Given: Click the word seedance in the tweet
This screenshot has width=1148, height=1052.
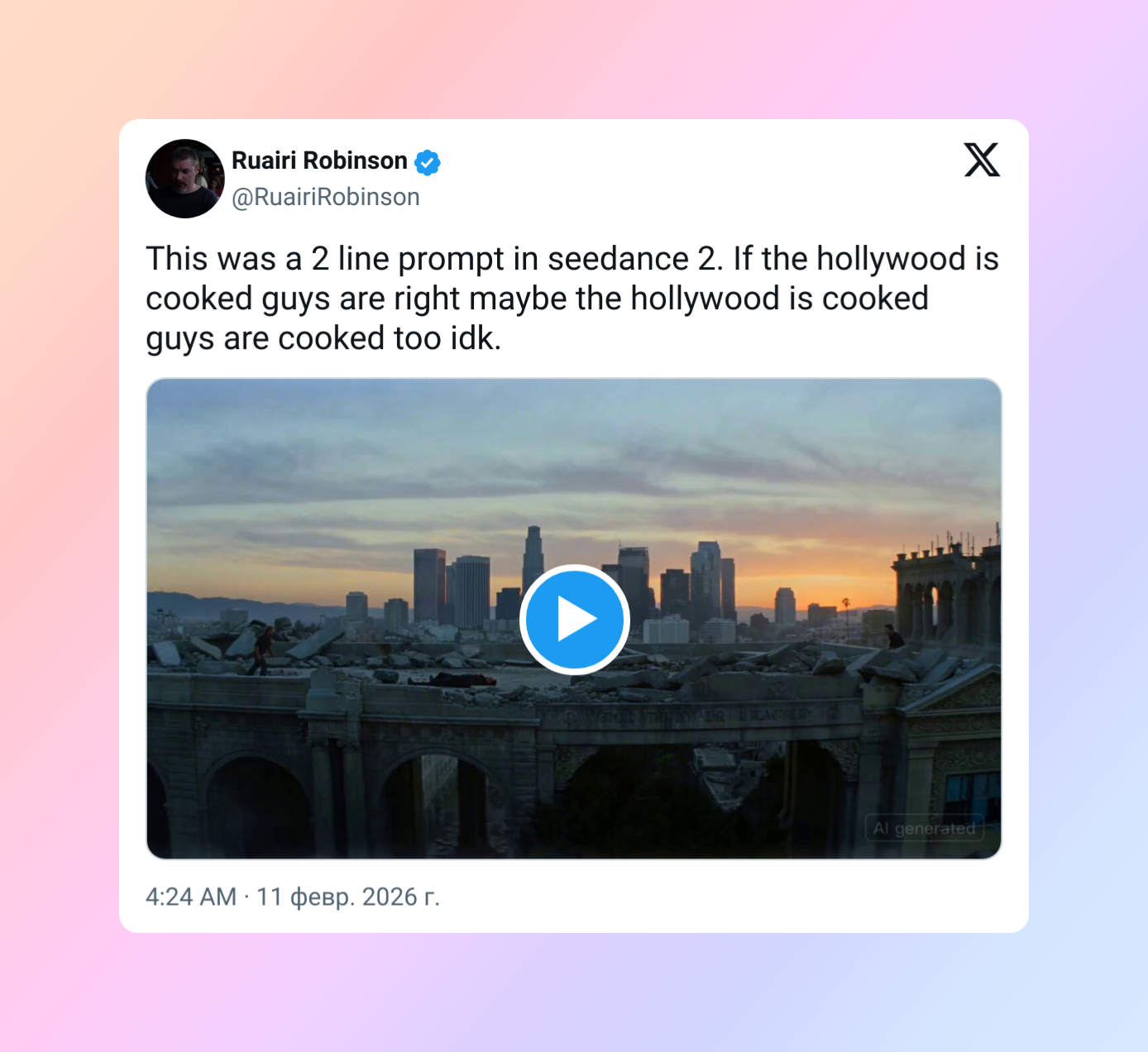Looking at the screenshot, I should tap(618, 259).
